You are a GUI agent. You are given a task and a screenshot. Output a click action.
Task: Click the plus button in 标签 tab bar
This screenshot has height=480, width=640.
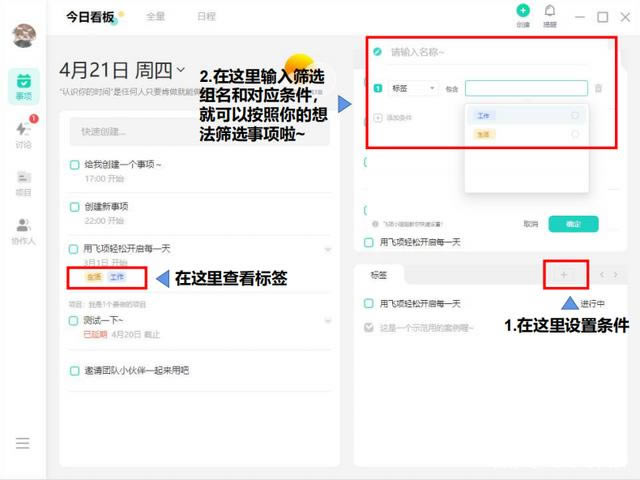[564, 275]
